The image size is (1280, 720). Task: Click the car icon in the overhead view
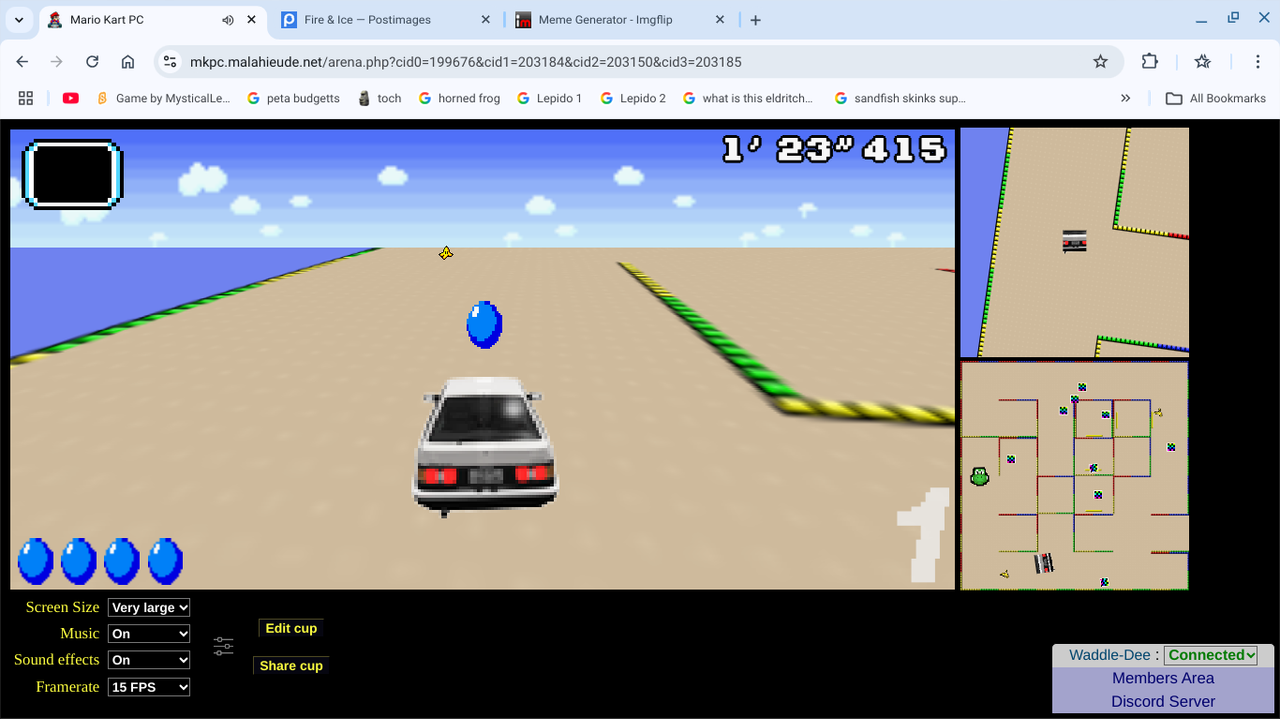coord(1074,241)
